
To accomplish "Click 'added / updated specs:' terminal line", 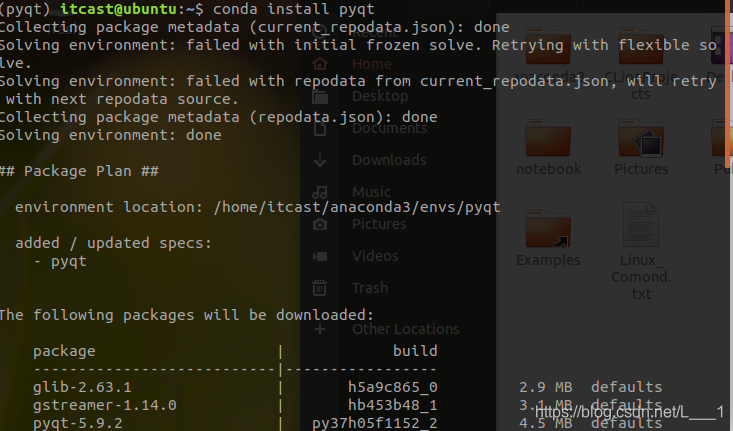I will pyautogui.click(x=114, y=243).
